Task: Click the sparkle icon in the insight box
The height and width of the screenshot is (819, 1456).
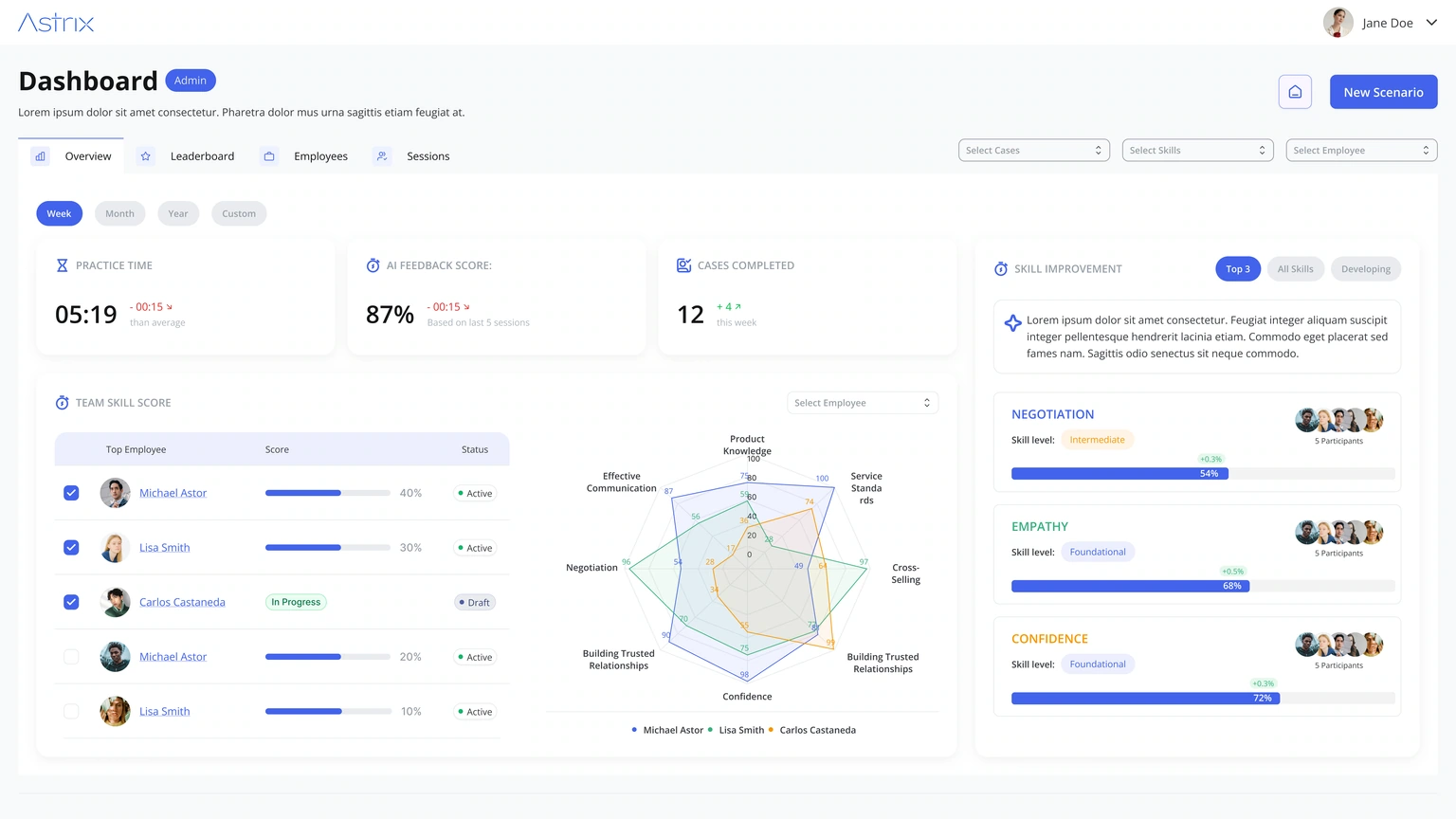Action: [1012, 323]
